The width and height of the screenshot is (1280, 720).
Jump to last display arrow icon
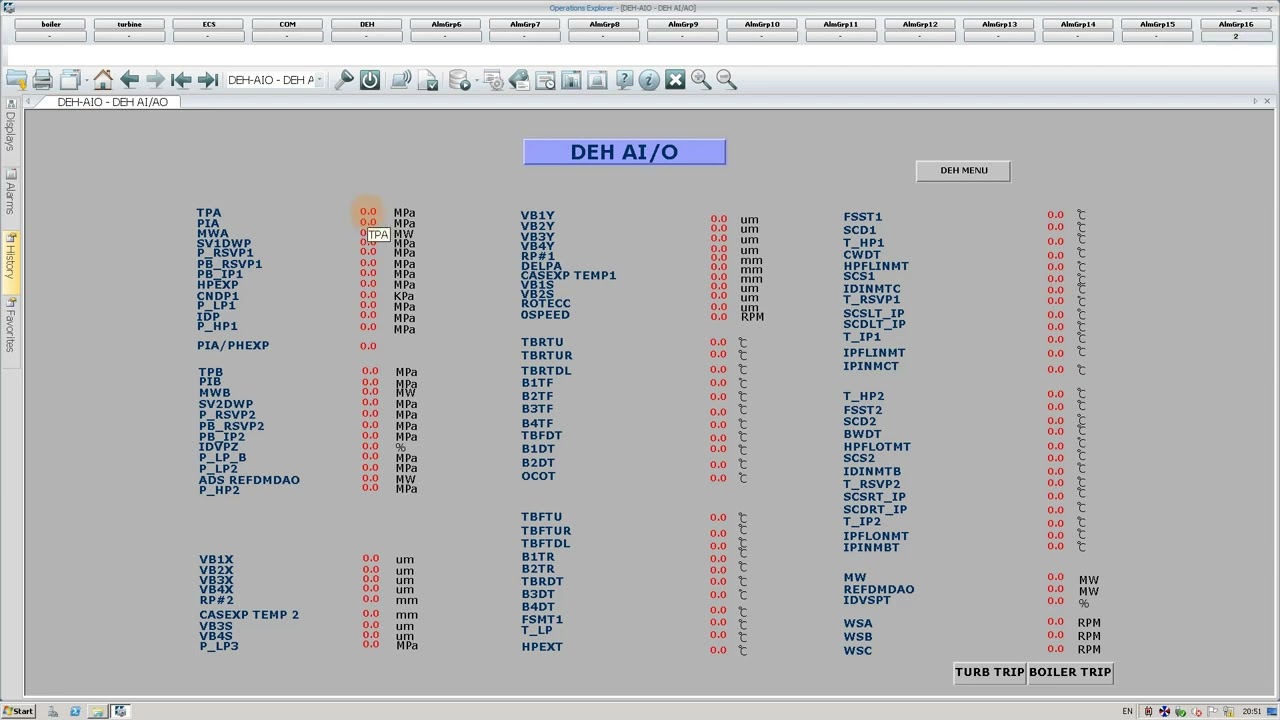coord(207,80)
